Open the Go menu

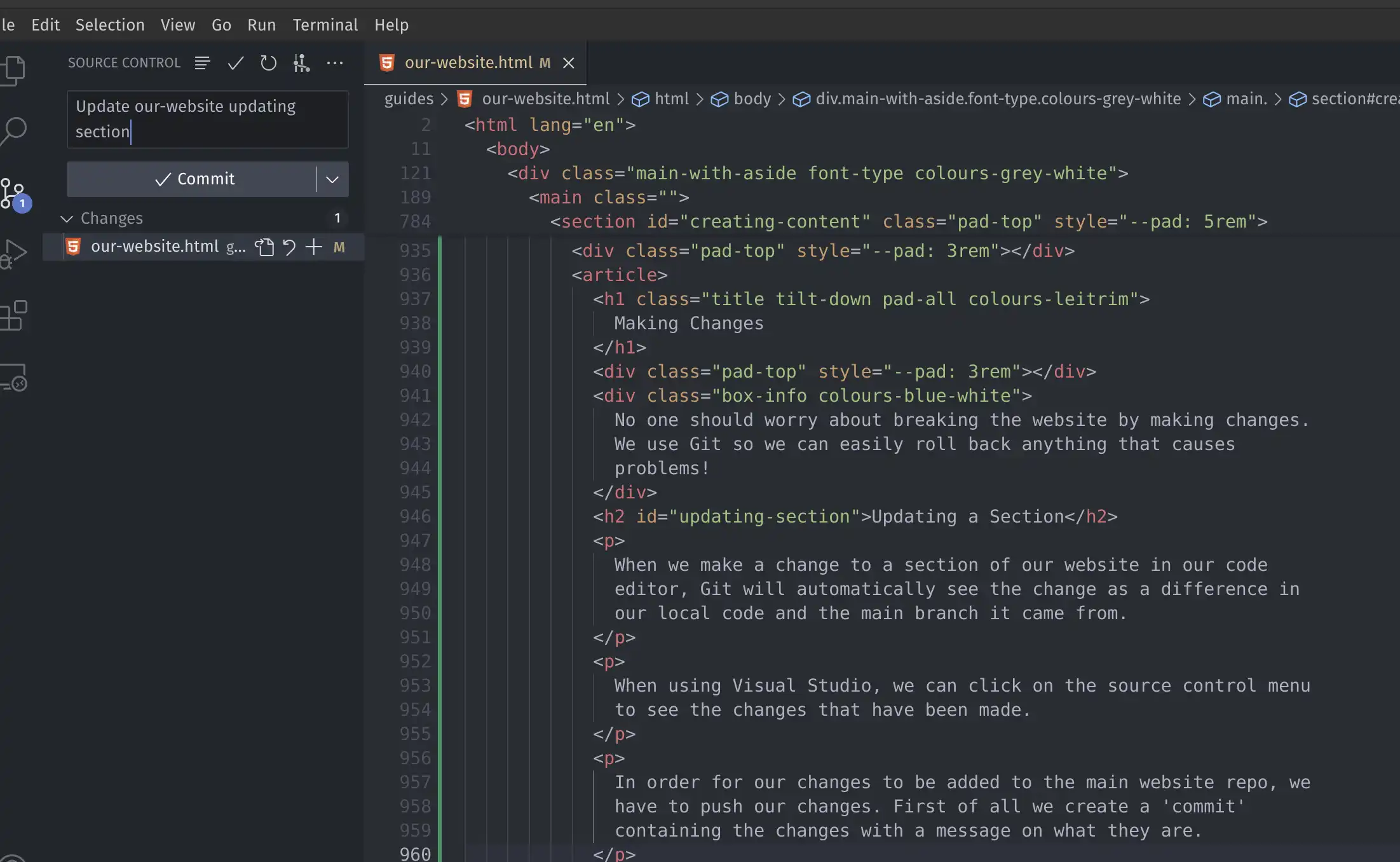(x=221, y=25)
